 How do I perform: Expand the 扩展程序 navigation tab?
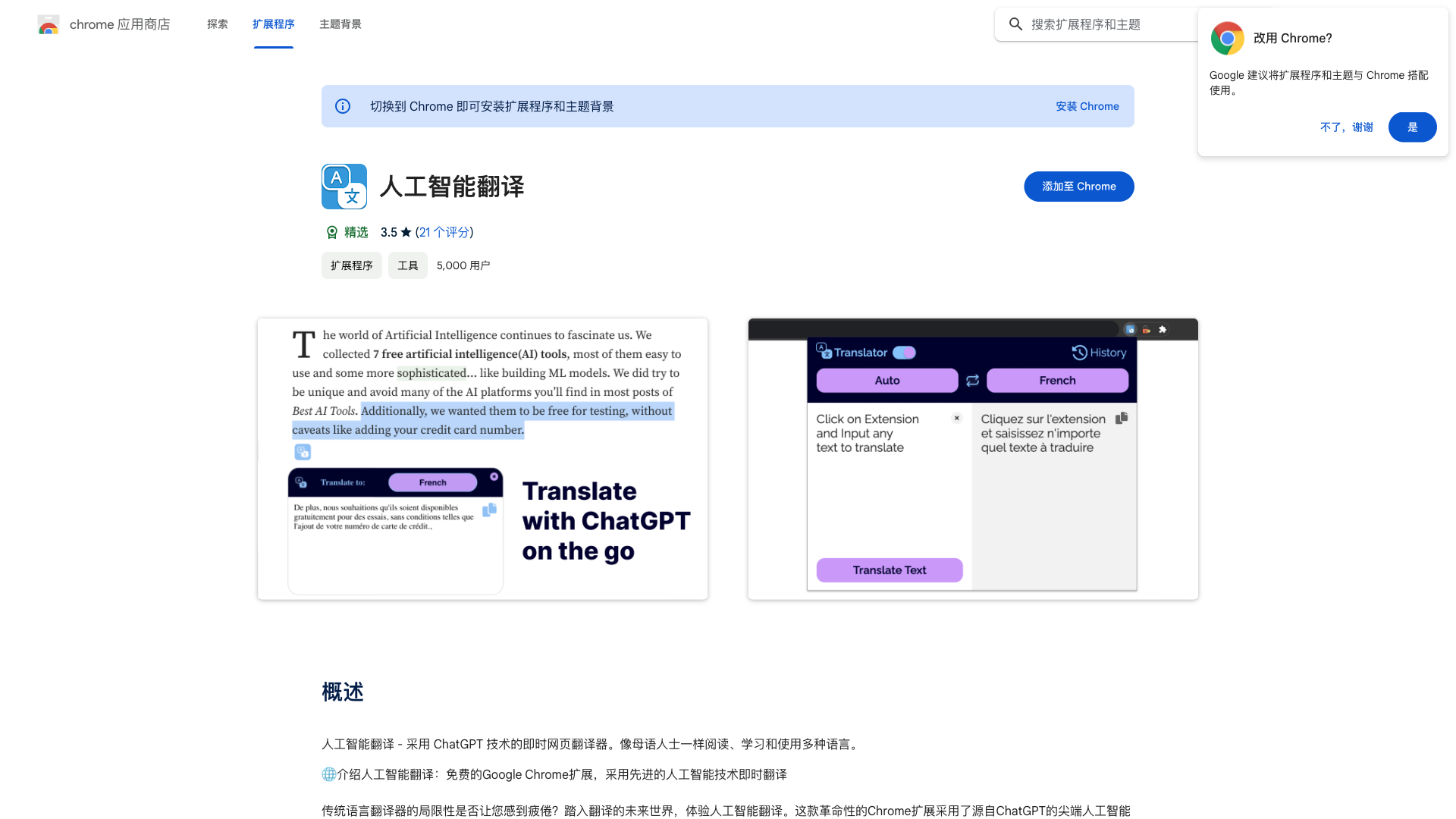(x=273, y=24)
